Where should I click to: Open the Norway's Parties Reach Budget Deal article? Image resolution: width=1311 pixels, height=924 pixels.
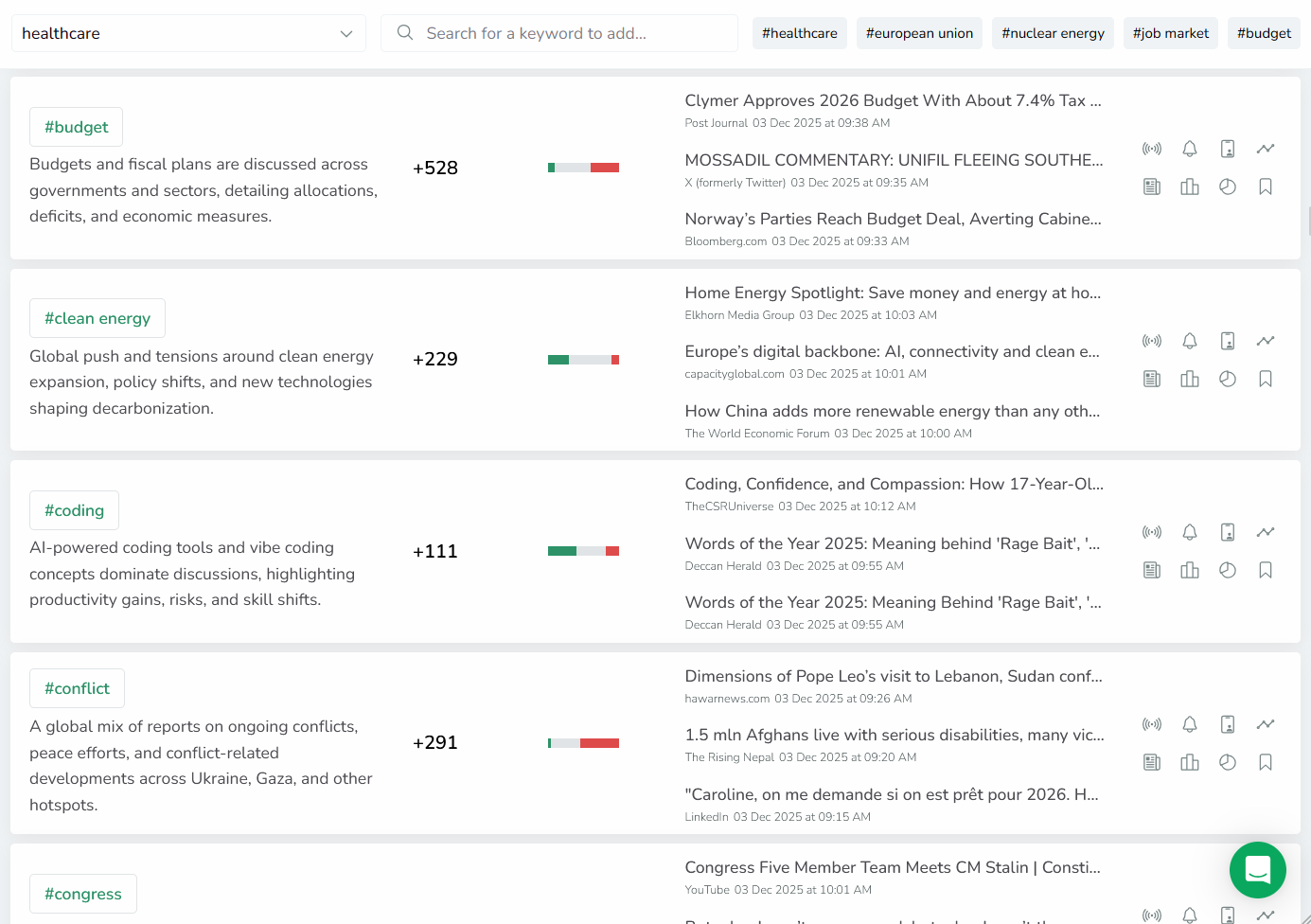pyautogui.click(x=893, y=219)
